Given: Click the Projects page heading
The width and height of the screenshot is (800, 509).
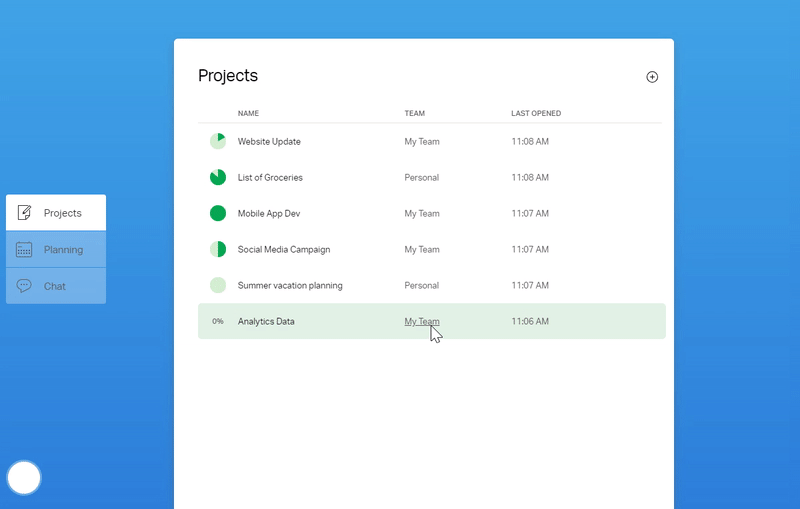Looking at the screenshot, I should [x=228, y=76].
